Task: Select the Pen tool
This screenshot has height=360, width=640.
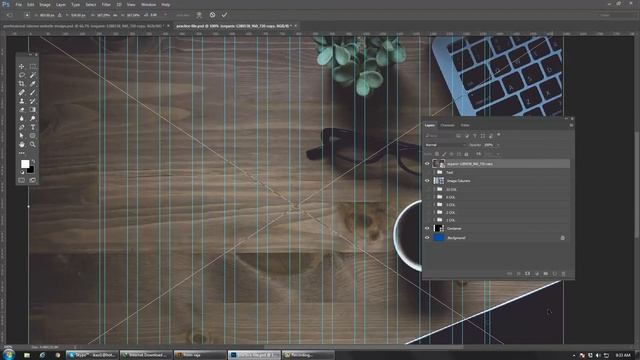Action: coord(22,127)
